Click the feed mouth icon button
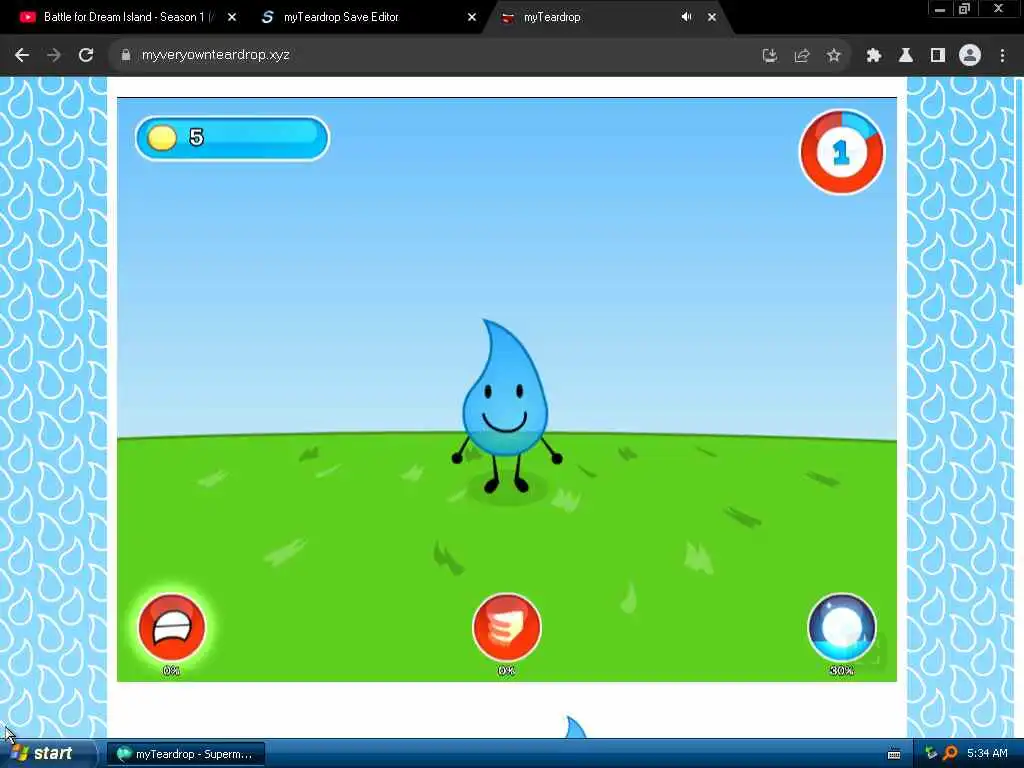Screen dimensions: 1024x768 [x=172, y=627]
